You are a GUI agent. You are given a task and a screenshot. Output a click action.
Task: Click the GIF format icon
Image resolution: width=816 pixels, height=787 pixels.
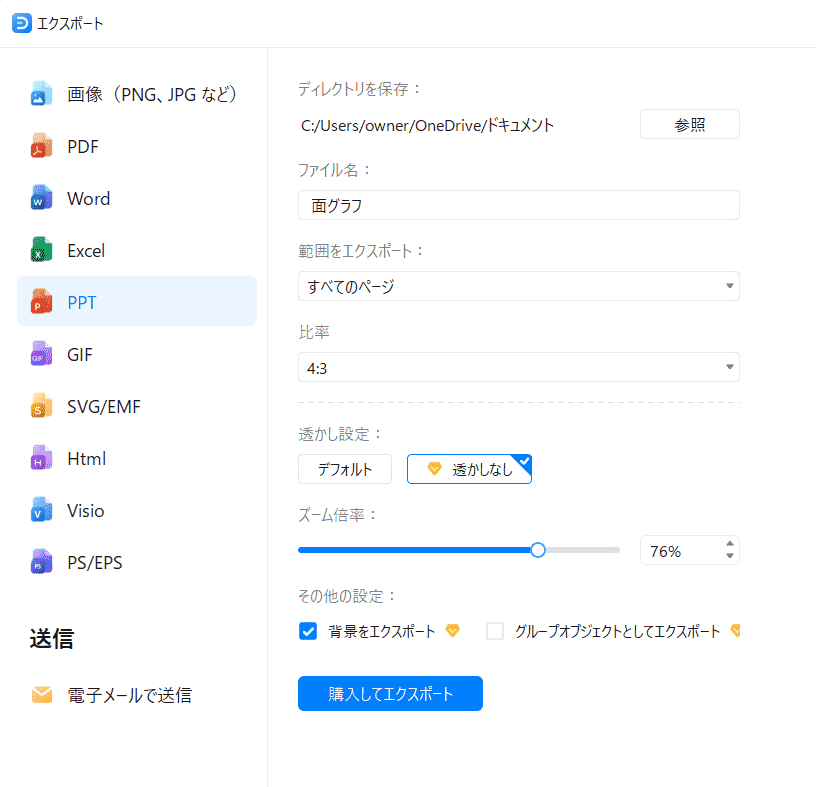point(41,355)
